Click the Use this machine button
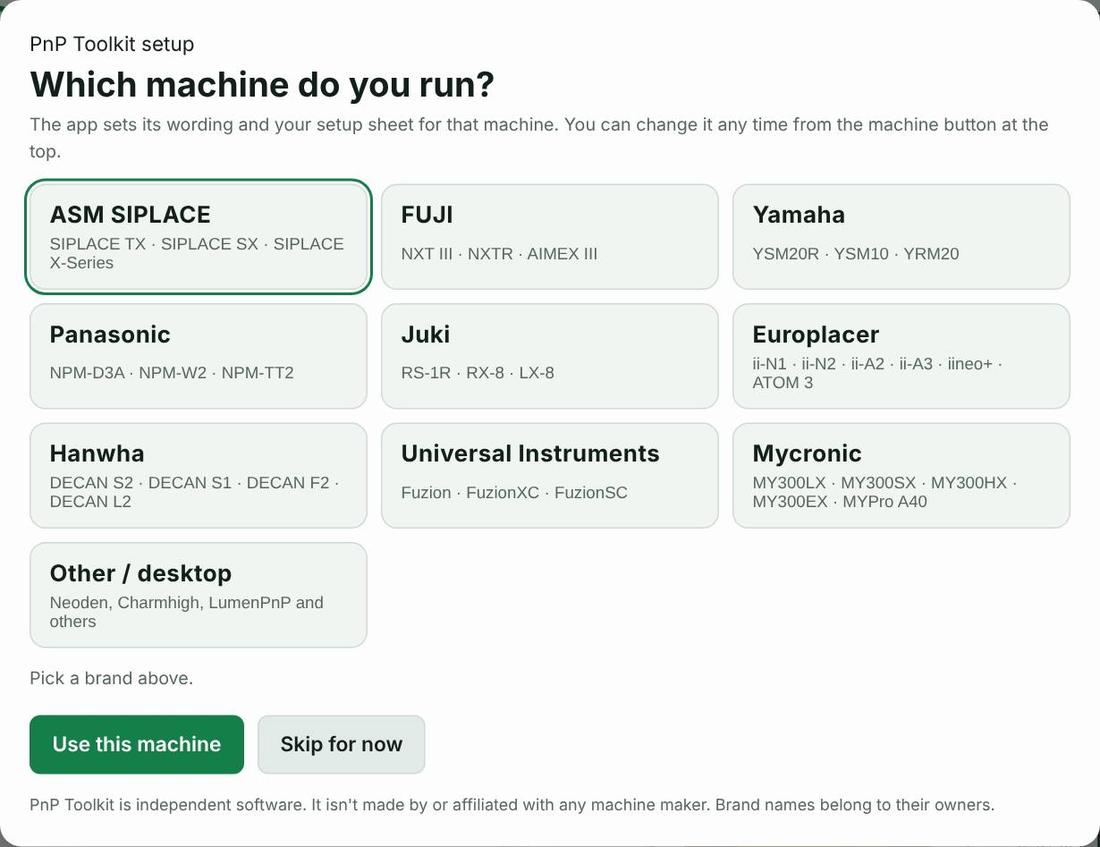Screen dimensions: 1100x847 point(137,745)
